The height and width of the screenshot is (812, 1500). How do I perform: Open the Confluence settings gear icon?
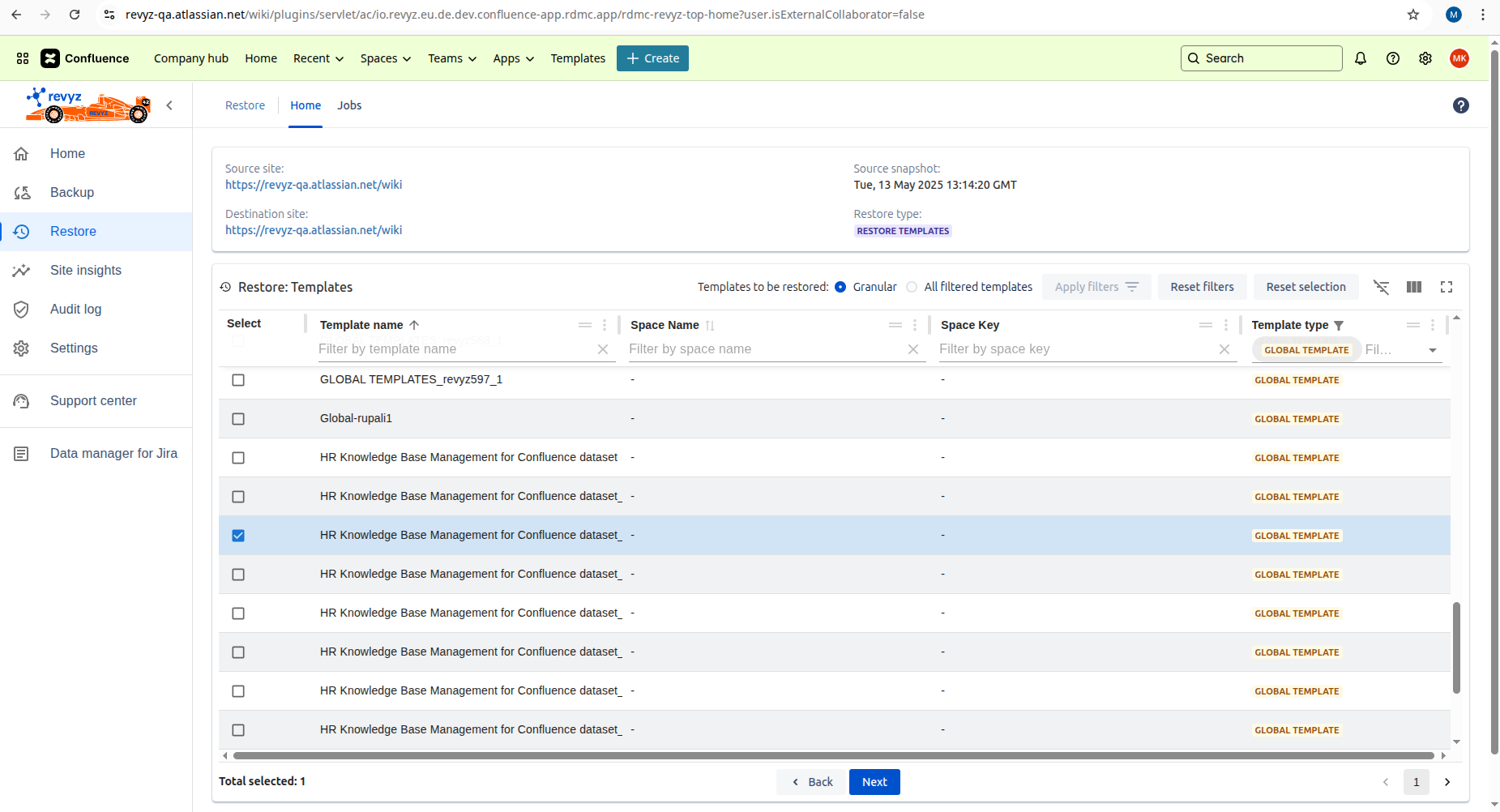1425,58
